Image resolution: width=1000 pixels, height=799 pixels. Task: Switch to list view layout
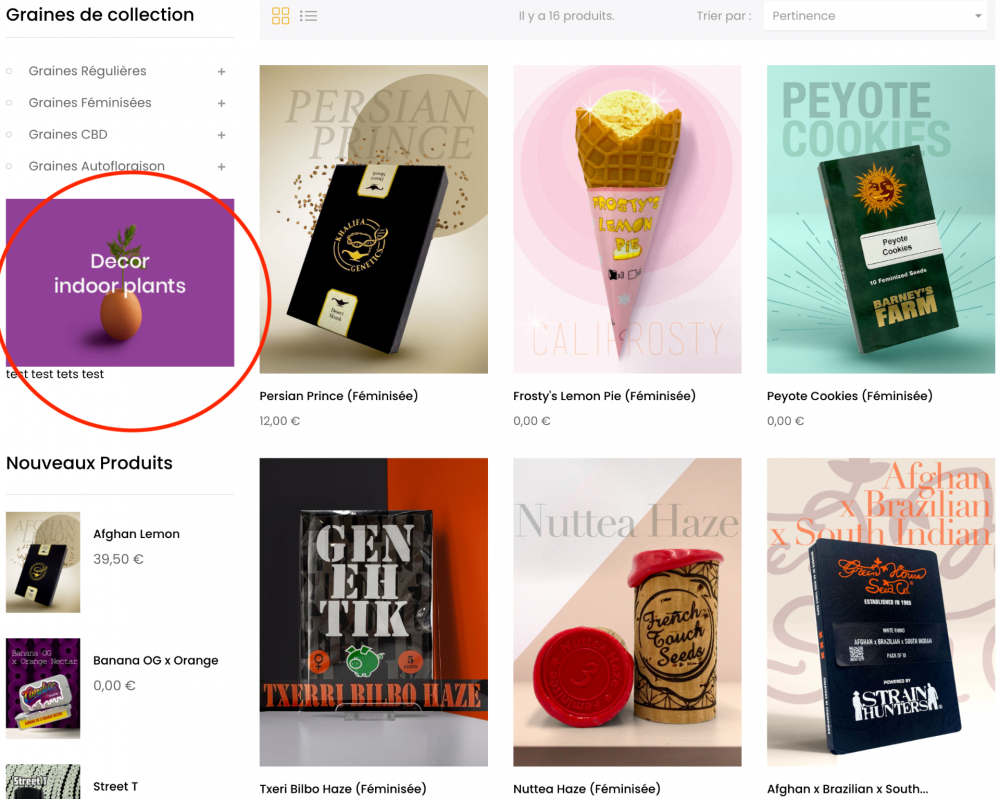point(309,16)
